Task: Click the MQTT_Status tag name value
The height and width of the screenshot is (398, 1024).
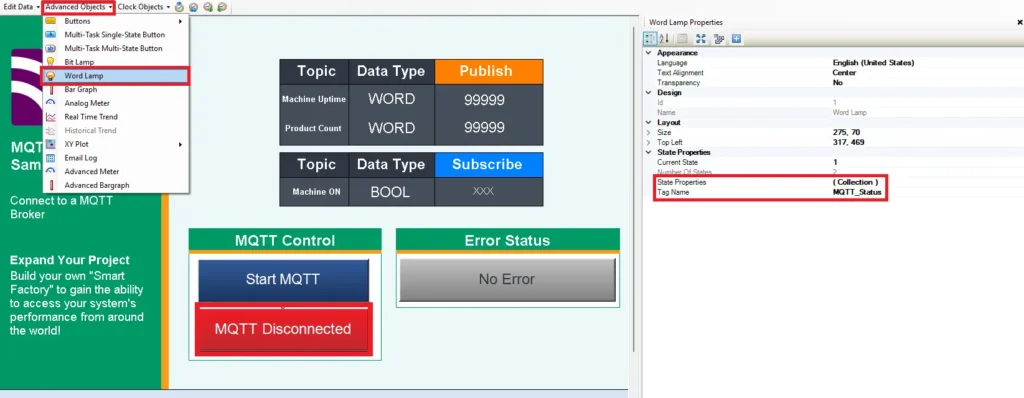Action: point(857,193)
